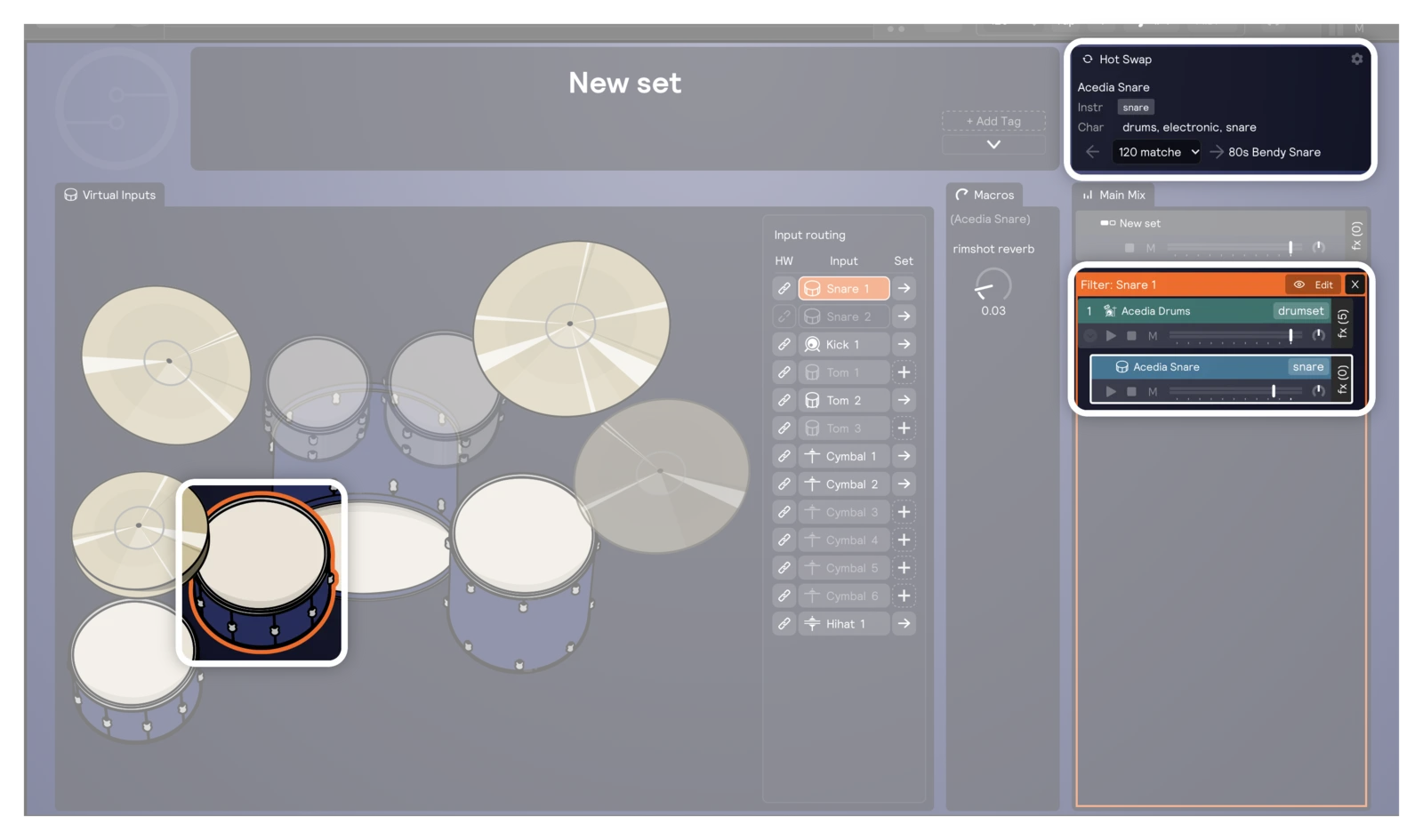Go to previous Hot Swap match arrow
The image size is (1423, 840).
1092,152
